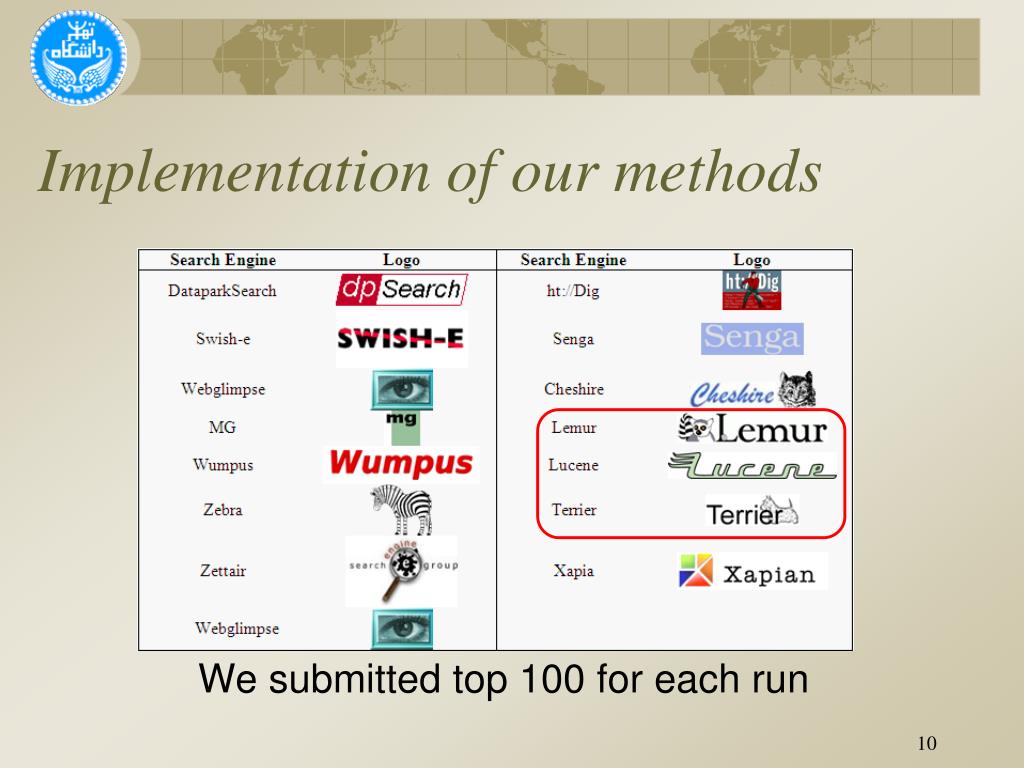Screen dimensions: 1024x768
Task: Select the Xapia name cell
Action: click(x=573, y=571)
